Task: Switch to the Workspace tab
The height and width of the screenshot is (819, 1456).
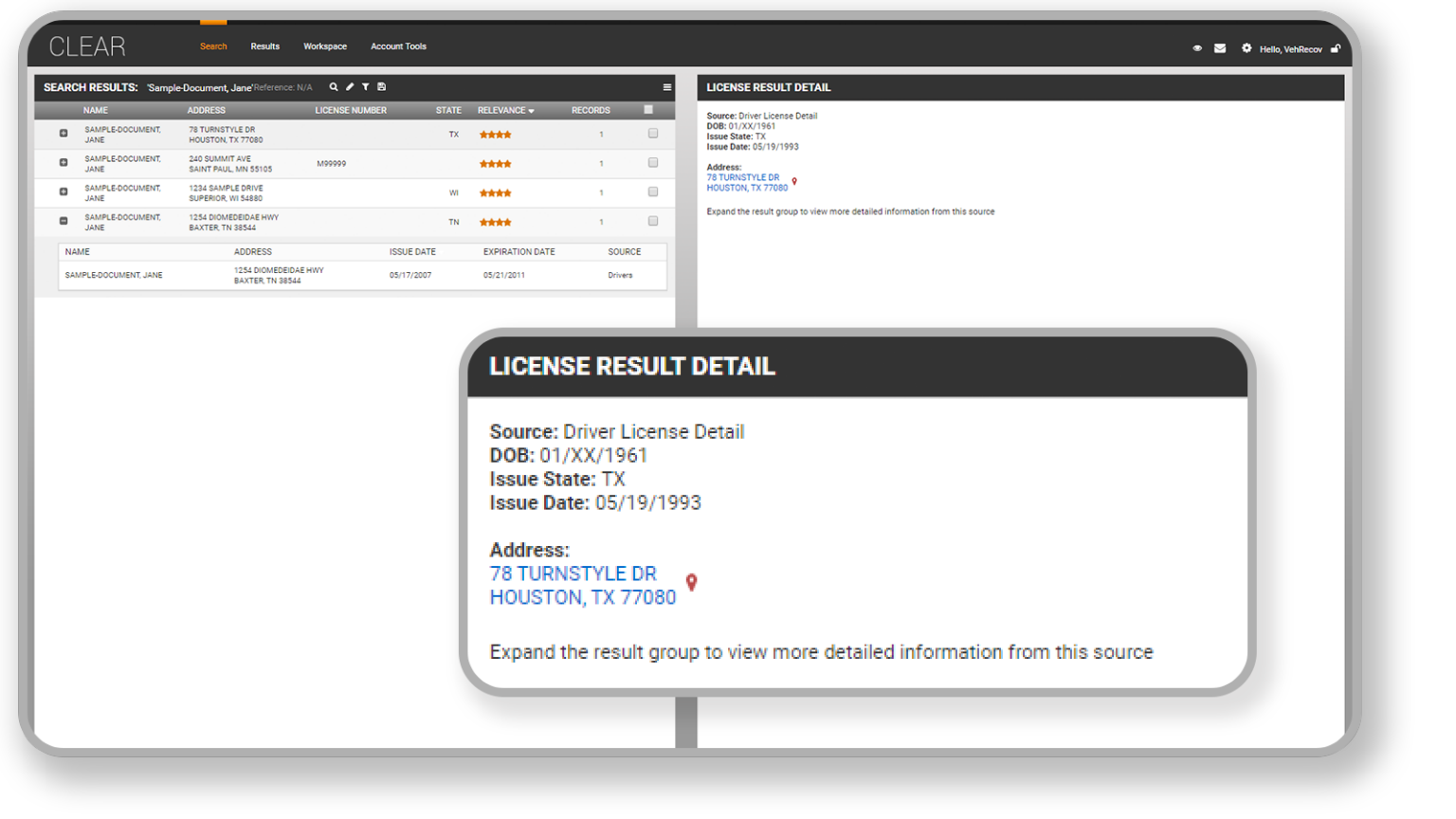Action: [x=325, y=46]
